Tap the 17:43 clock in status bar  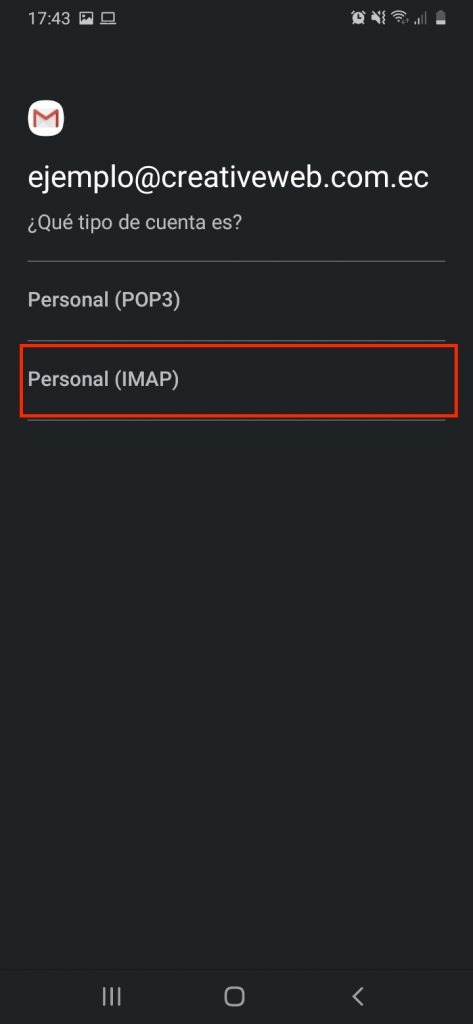pos(50,18)
